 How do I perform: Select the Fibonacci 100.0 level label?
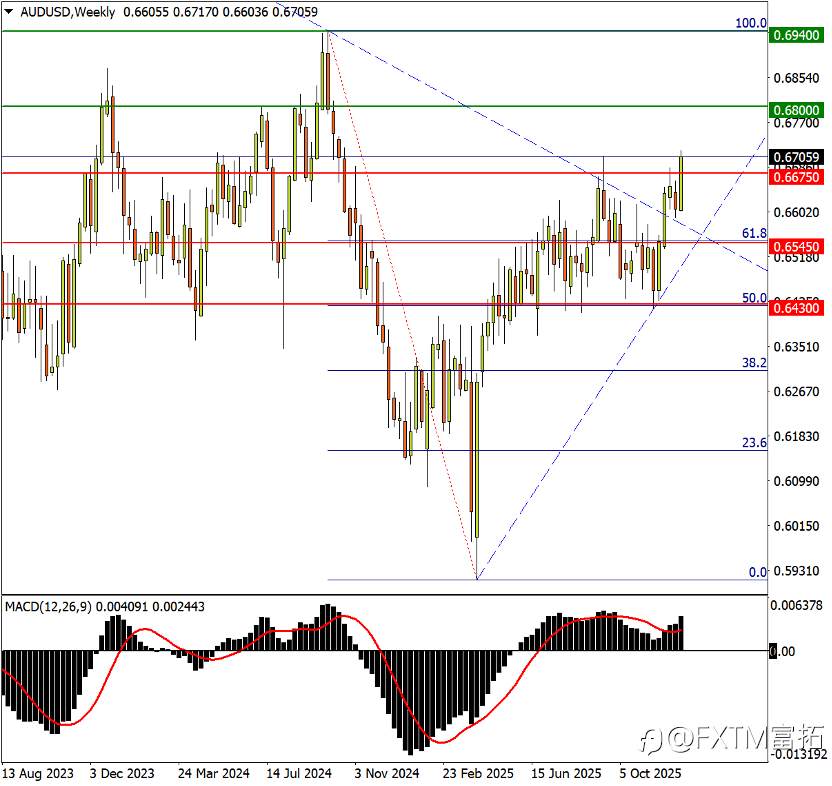tap(751, 23)
